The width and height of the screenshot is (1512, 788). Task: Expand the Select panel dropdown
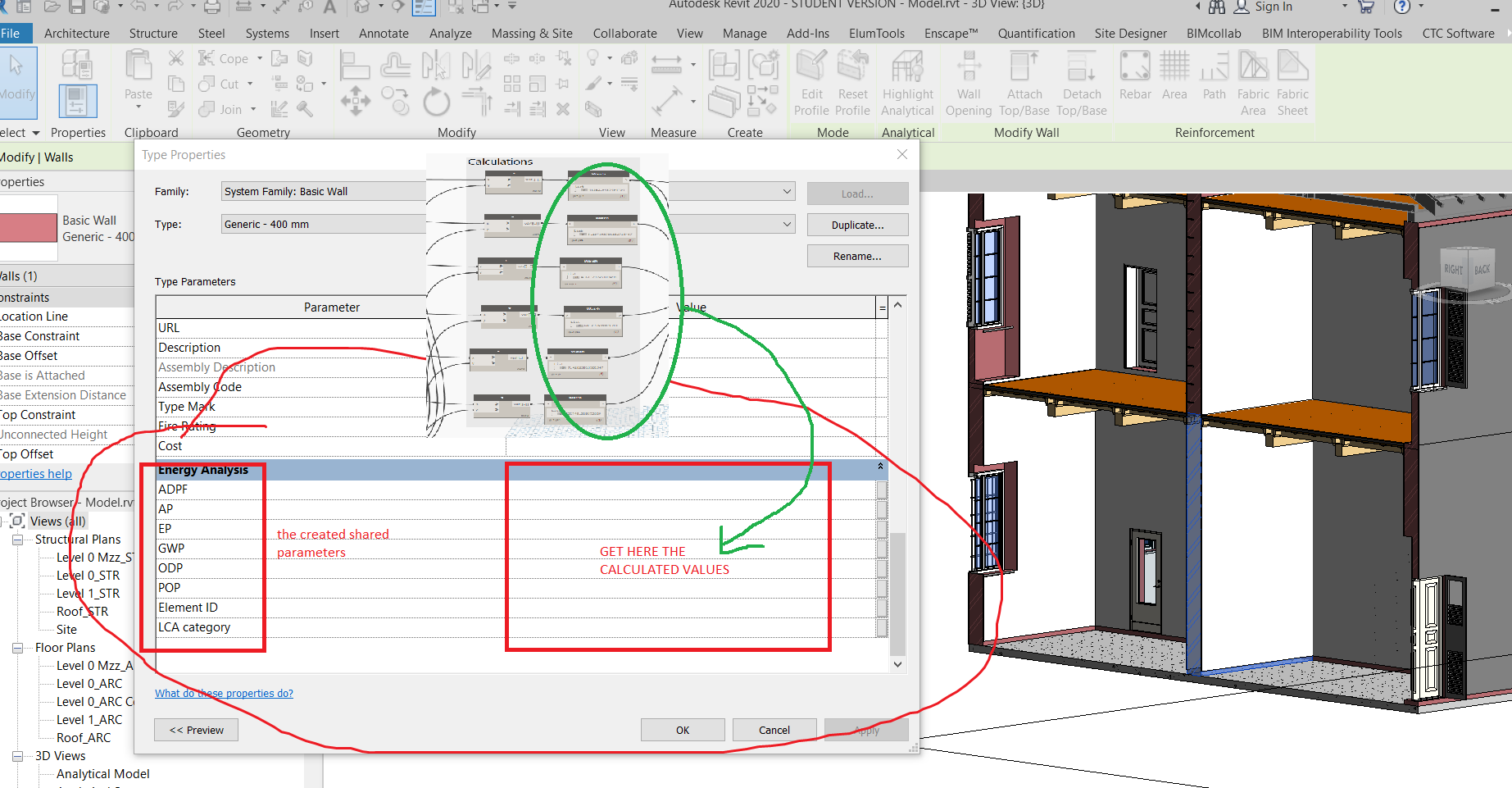pyautogui.click(x=35, y=133)
